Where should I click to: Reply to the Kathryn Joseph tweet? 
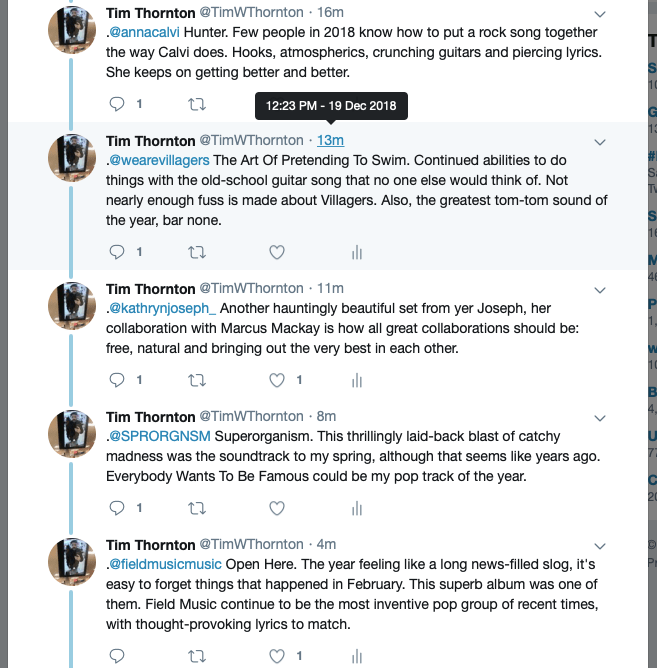click(x=117, y=380)
